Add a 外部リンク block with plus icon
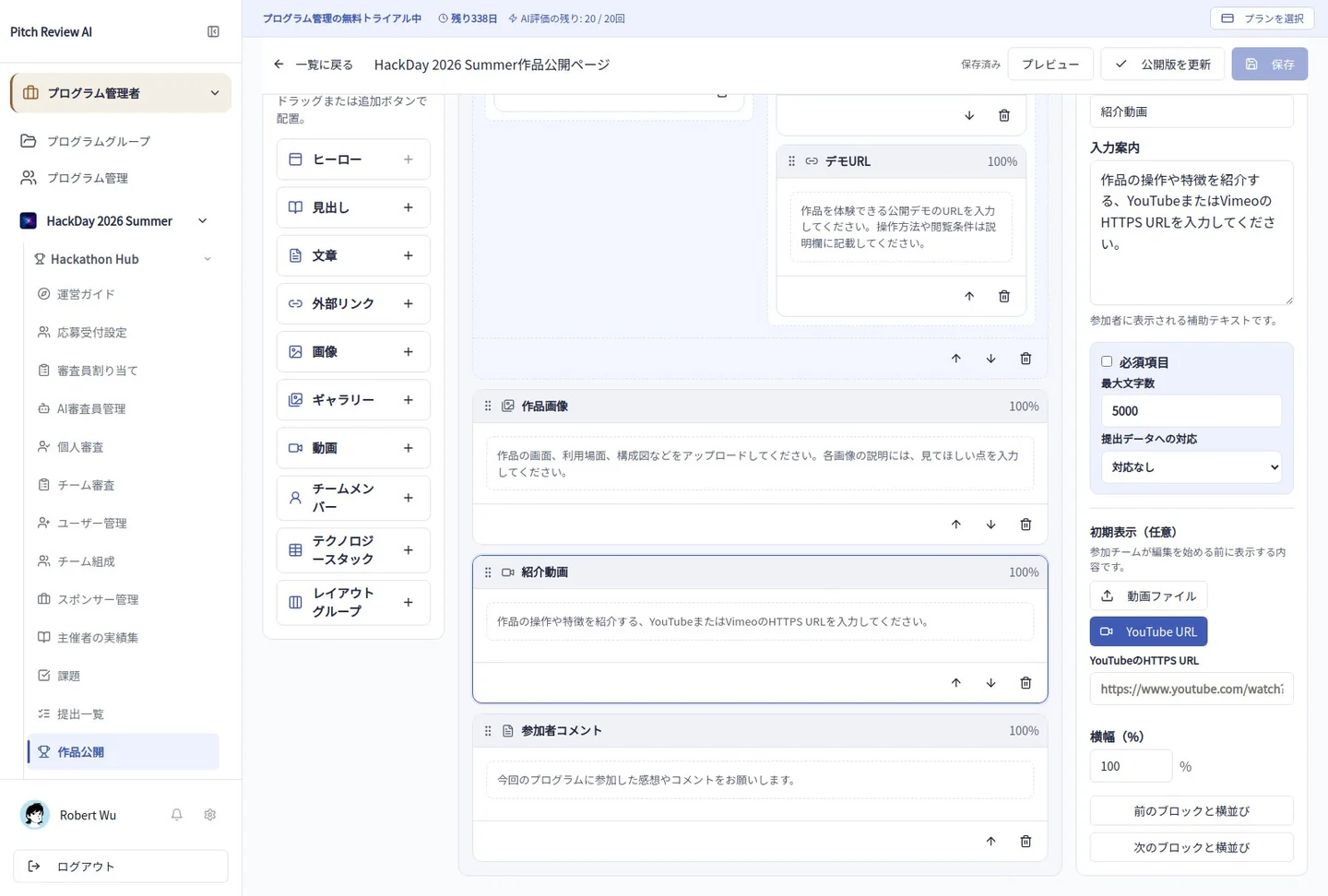Screen dimensions: 1328x896 pyautogui.click(x=409, y=303)
